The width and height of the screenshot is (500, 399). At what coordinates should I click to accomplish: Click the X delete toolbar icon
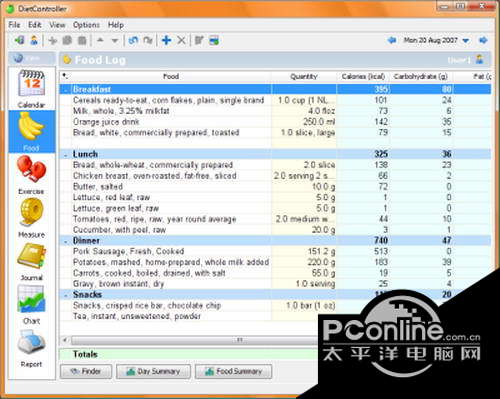tap(181, 41)
